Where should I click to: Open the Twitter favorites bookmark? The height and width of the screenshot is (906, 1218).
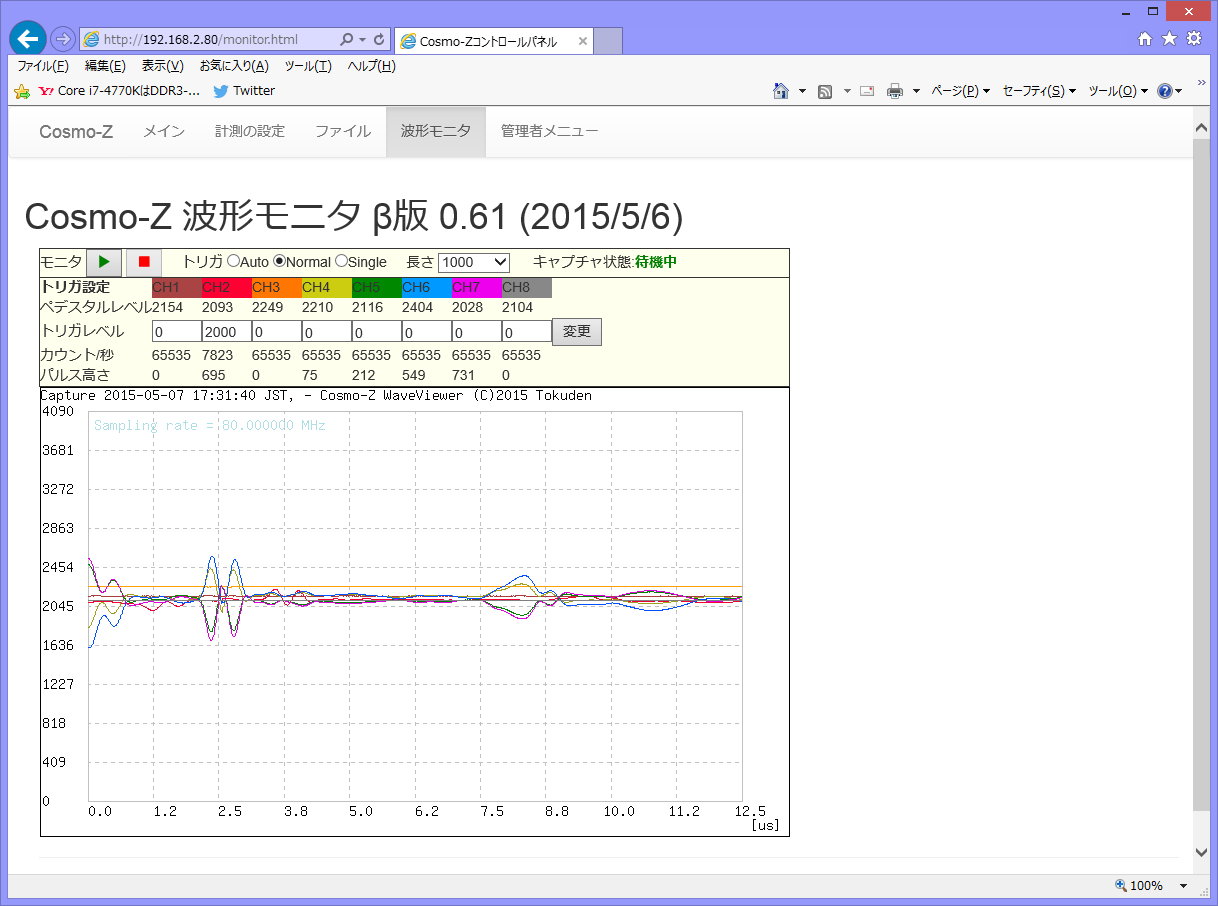tap(244, 91)
